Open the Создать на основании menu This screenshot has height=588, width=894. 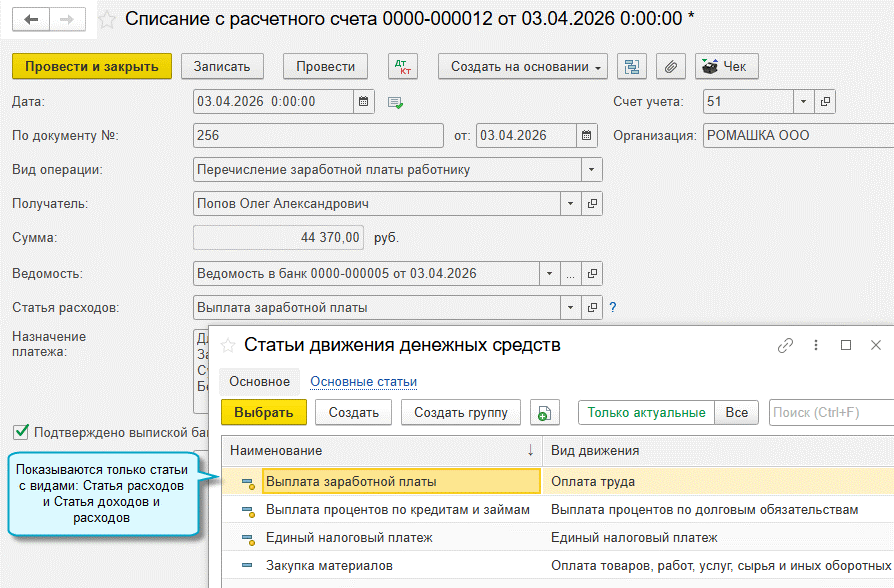point(523,67)
